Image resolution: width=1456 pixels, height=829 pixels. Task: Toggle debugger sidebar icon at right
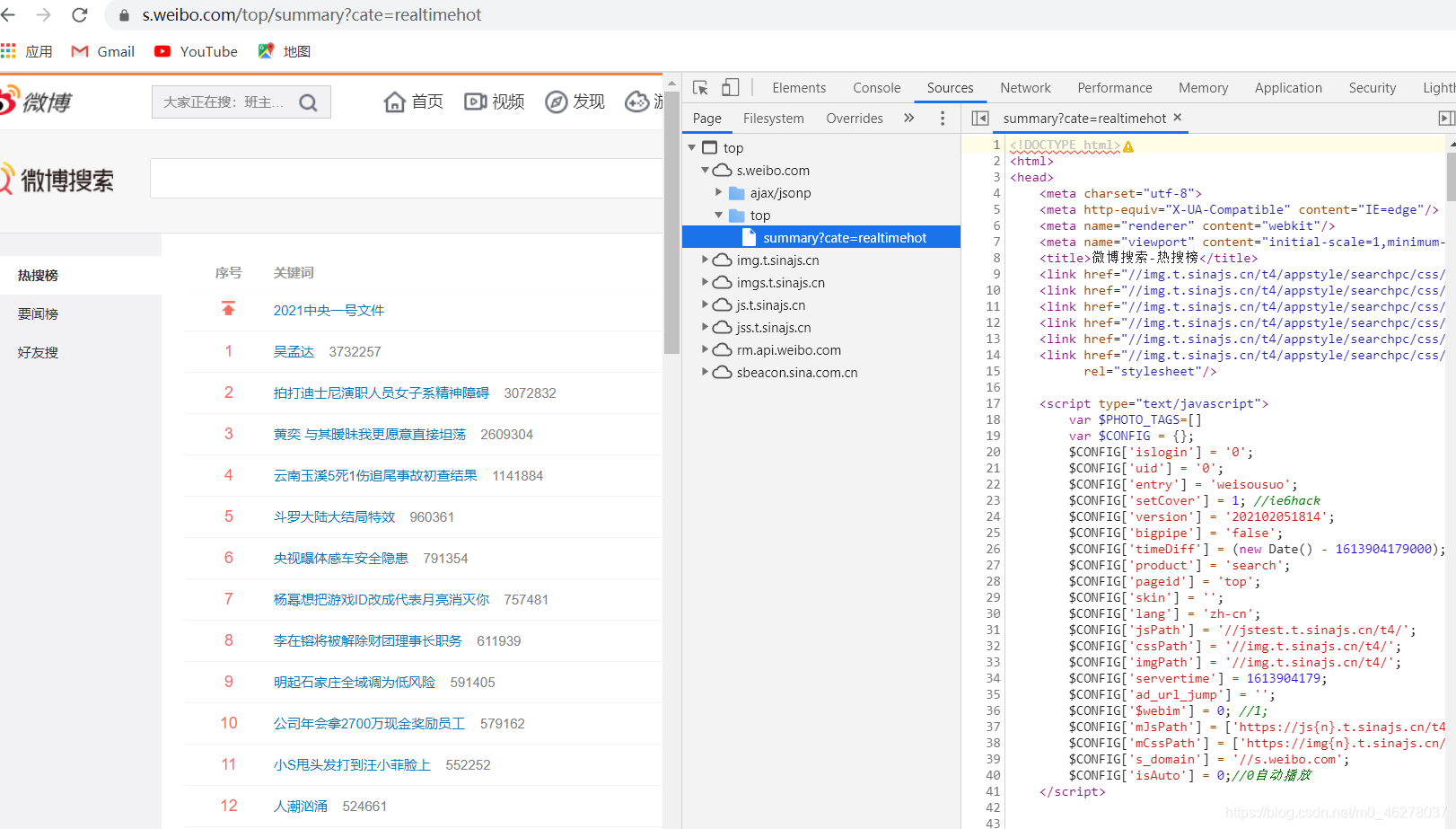1446,118
